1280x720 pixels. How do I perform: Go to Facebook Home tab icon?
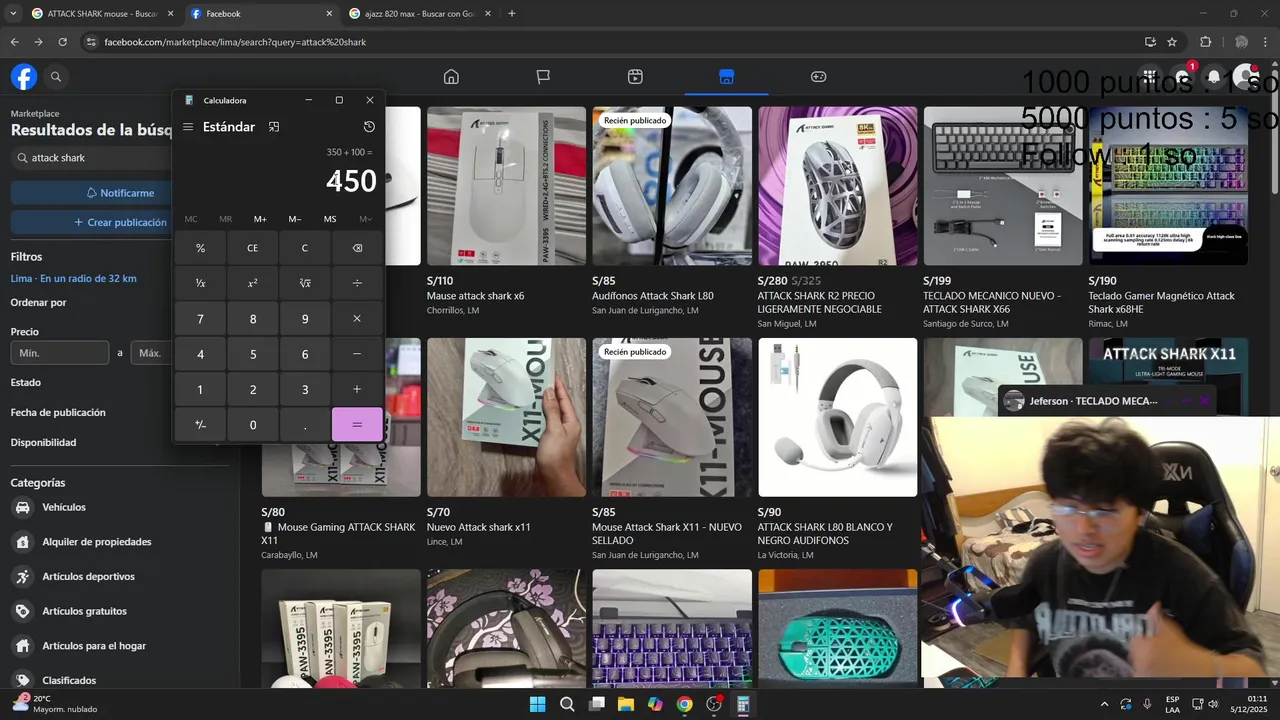[451, 77]
